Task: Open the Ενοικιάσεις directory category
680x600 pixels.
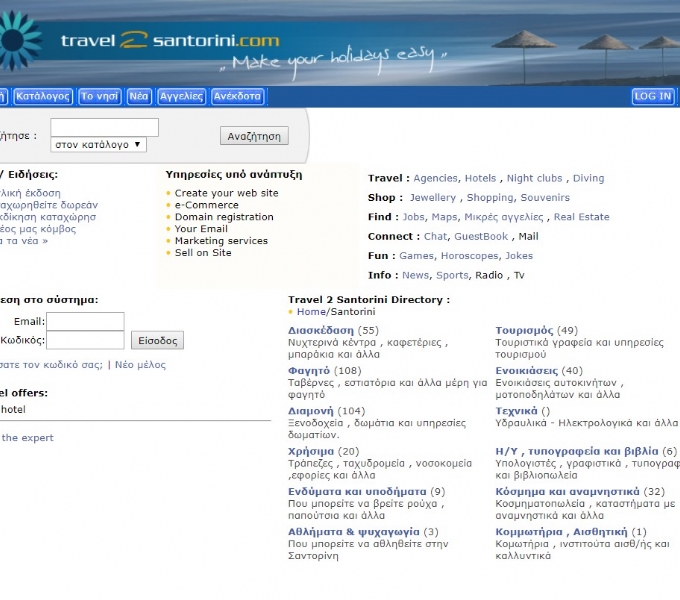Action: (526, 371)
